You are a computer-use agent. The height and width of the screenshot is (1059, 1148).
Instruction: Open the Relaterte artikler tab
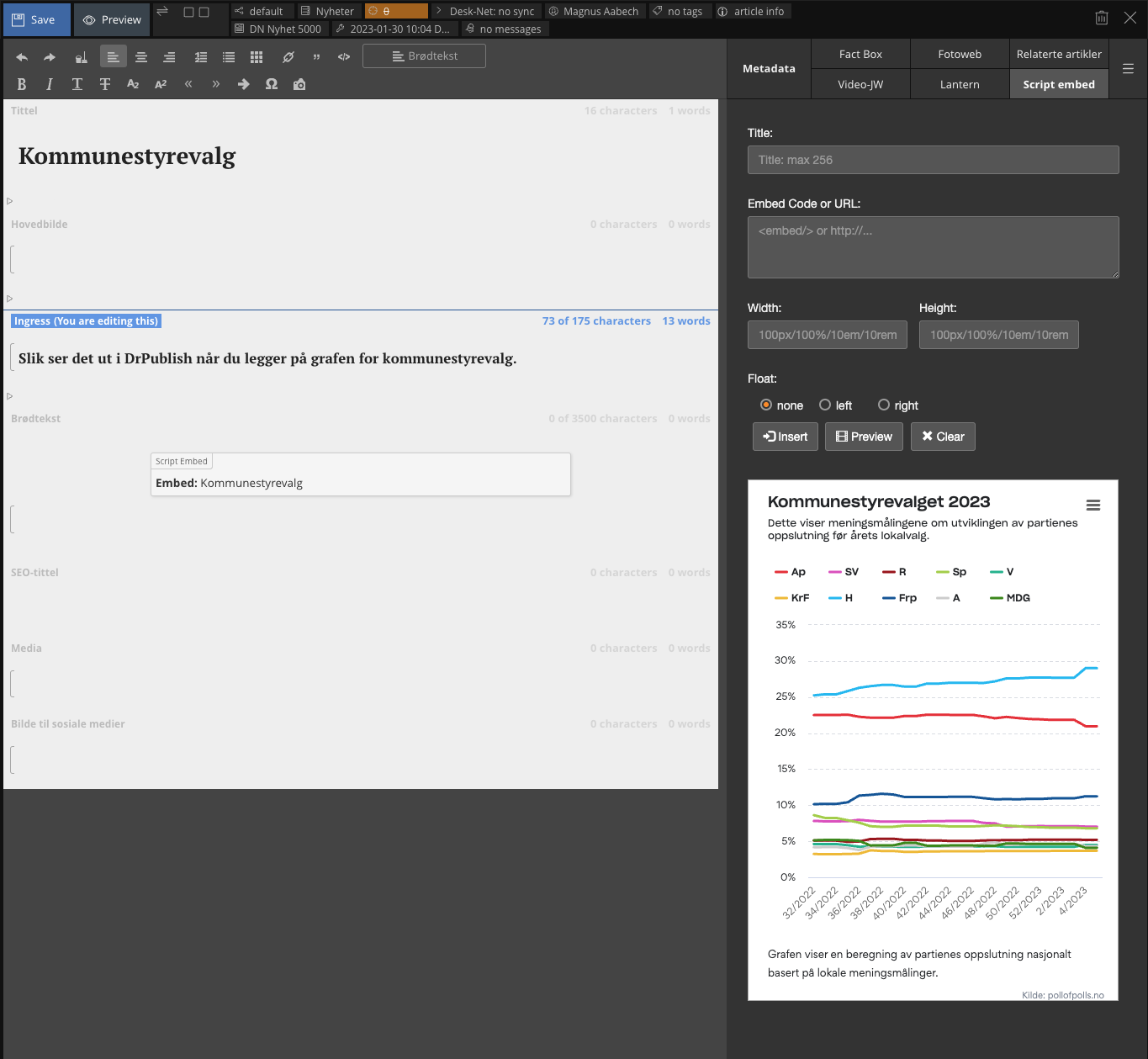coord(1059,54)
